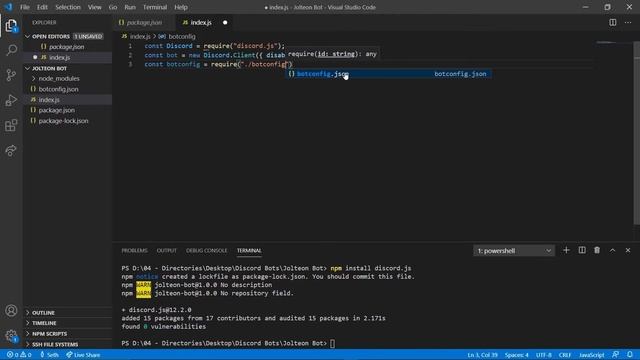The width and height of the screenshot is (640, 360).
Task: Close the terminal panel
Action: click(x=628, y=250)
